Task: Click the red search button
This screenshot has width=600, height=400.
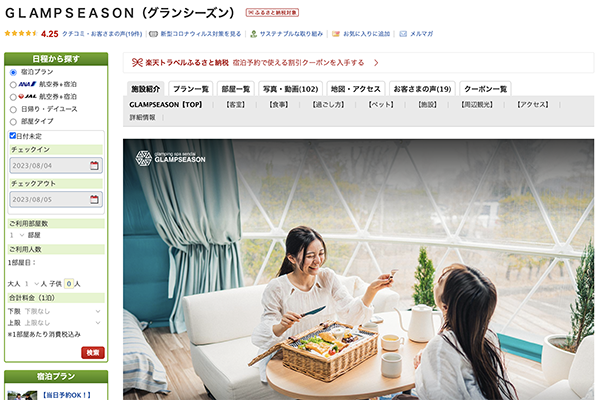Action: coord(93,353)
